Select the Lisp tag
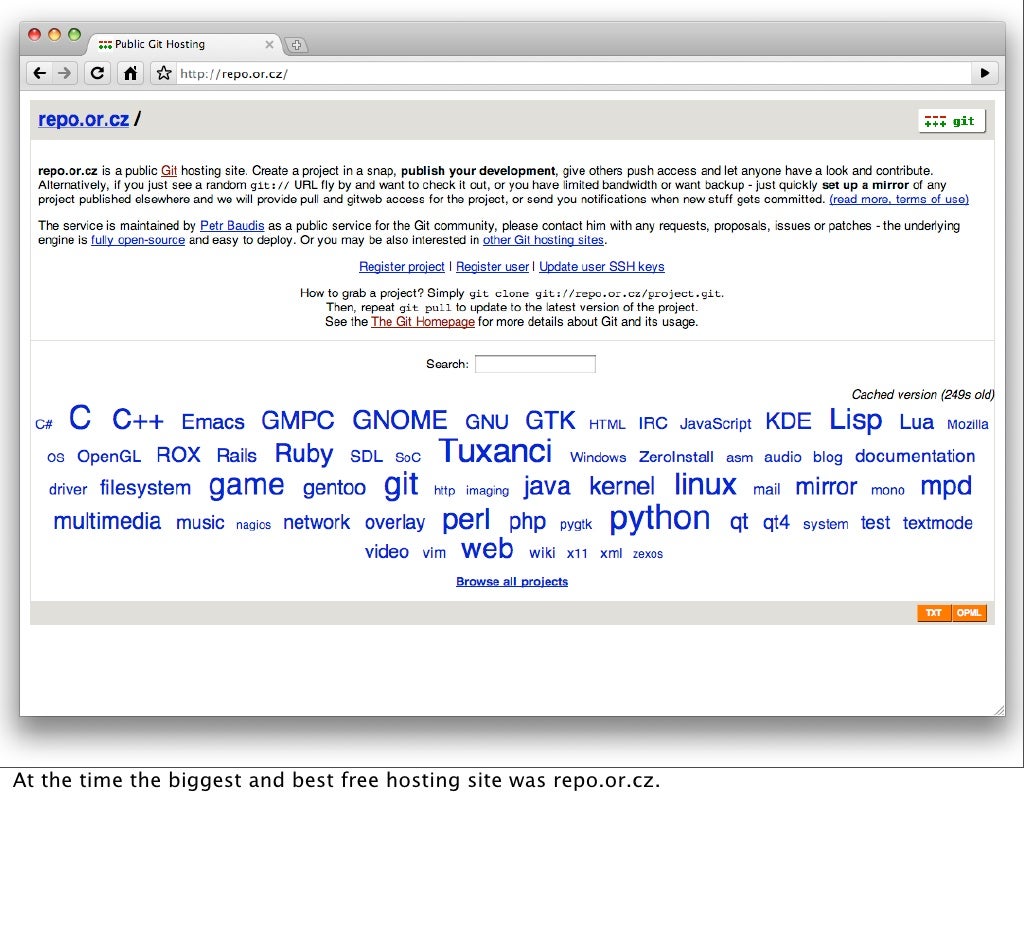 click(856, 420)
